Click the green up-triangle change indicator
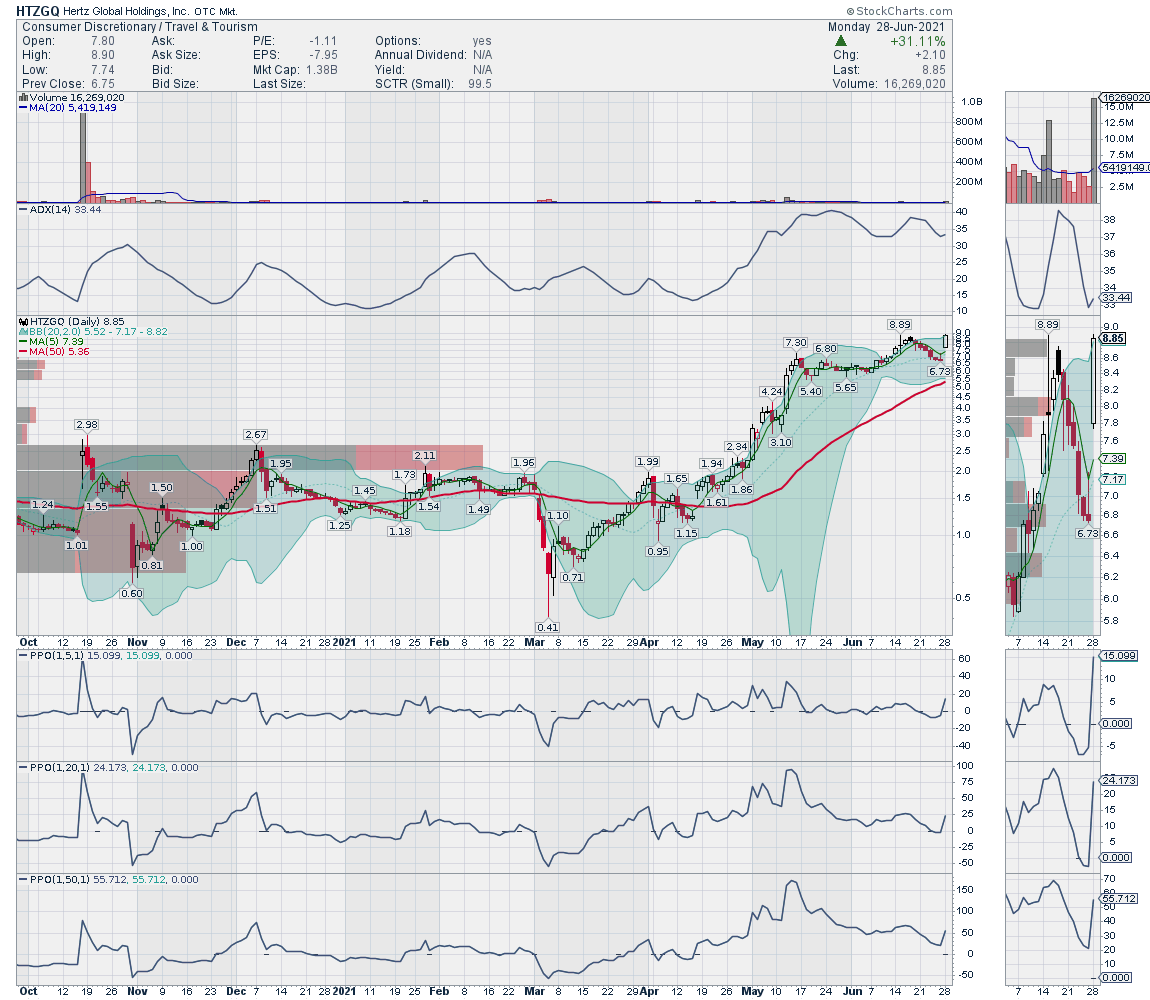 [x=840, y=41]
